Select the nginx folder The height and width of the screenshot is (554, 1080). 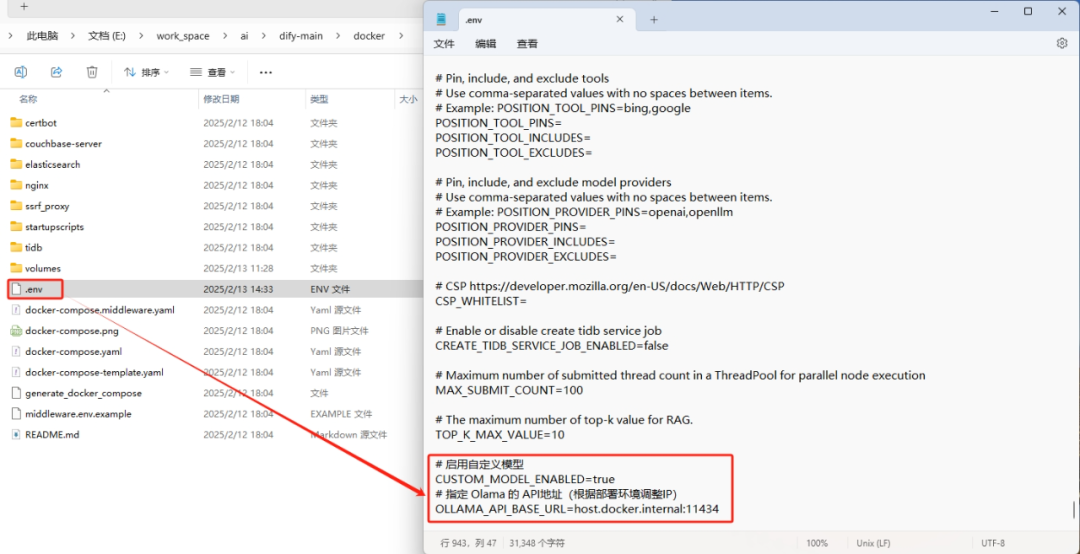[x=37, y=185]
